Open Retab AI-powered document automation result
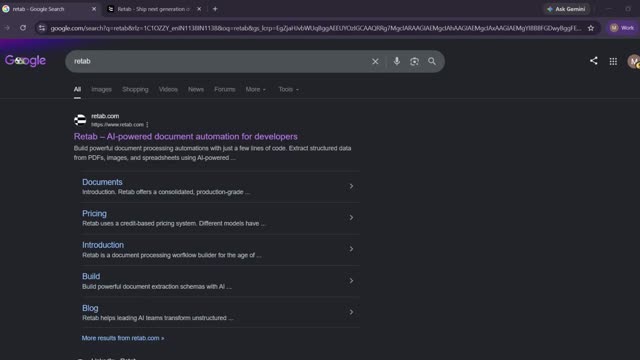Image resolution: width=640 pixels, height=360 pixels. [x=185, y=137]
